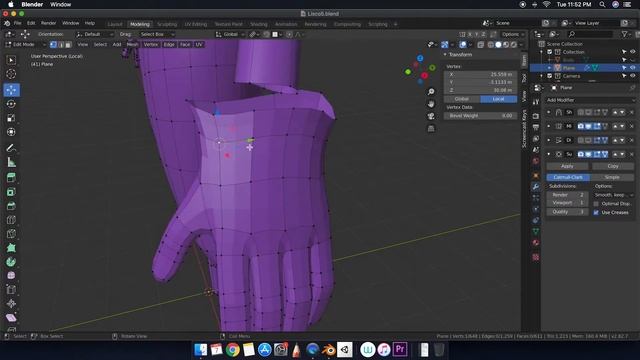Select the Measure tool

pos(11,162)
